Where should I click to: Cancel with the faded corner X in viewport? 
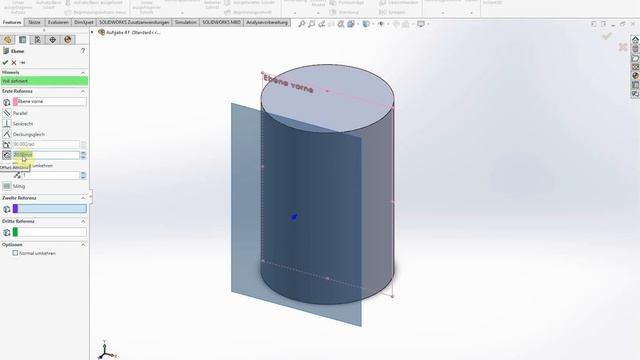(x=623, y=47)
